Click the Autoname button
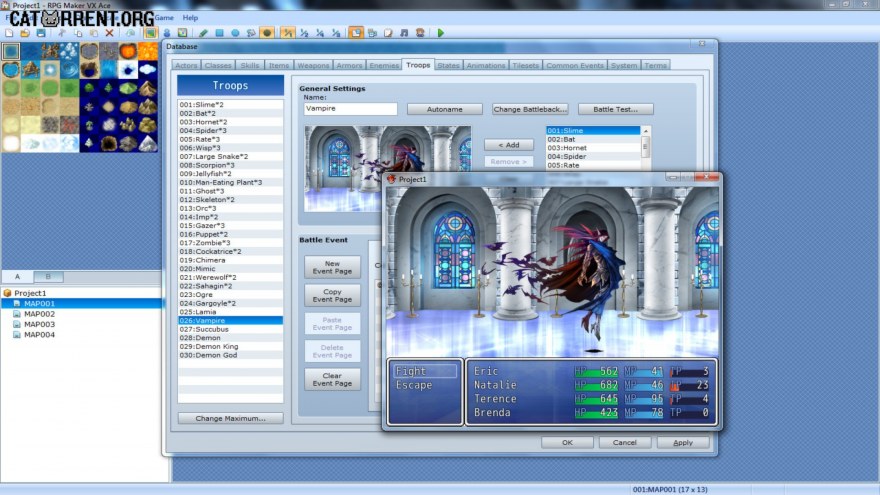 [x=444, y=109]
